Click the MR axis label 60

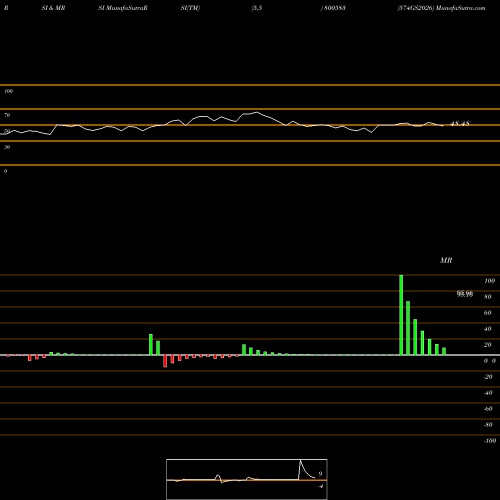pos(488,313)
